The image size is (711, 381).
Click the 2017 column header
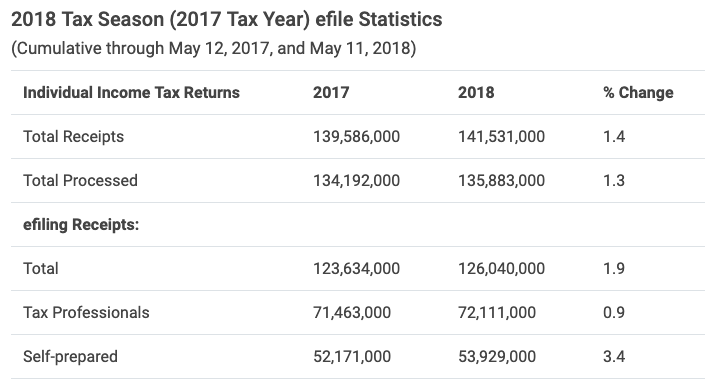tap(331, 93)
